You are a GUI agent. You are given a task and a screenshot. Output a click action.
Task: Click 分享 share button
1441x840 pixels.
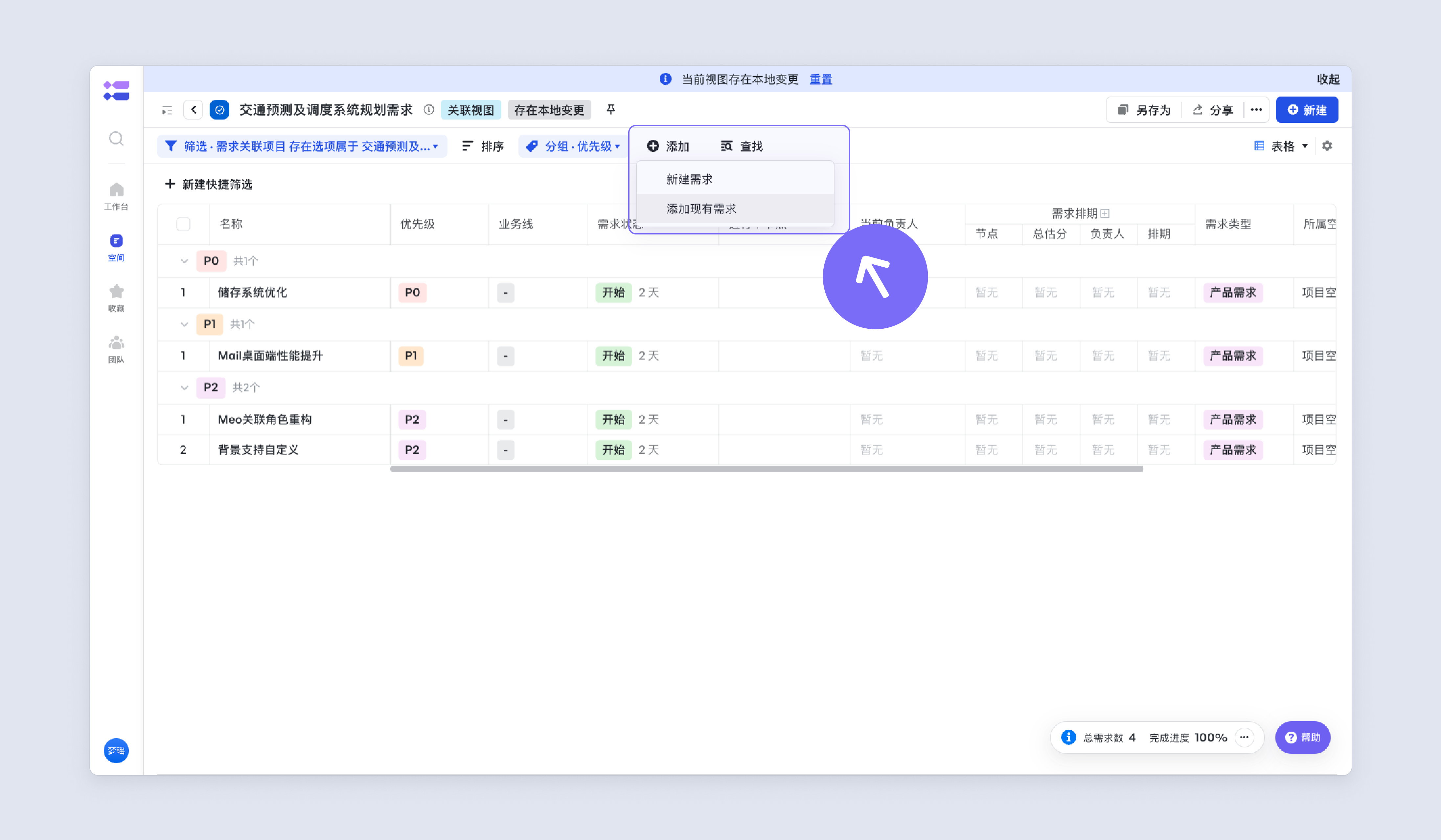tap(1212, 110)
